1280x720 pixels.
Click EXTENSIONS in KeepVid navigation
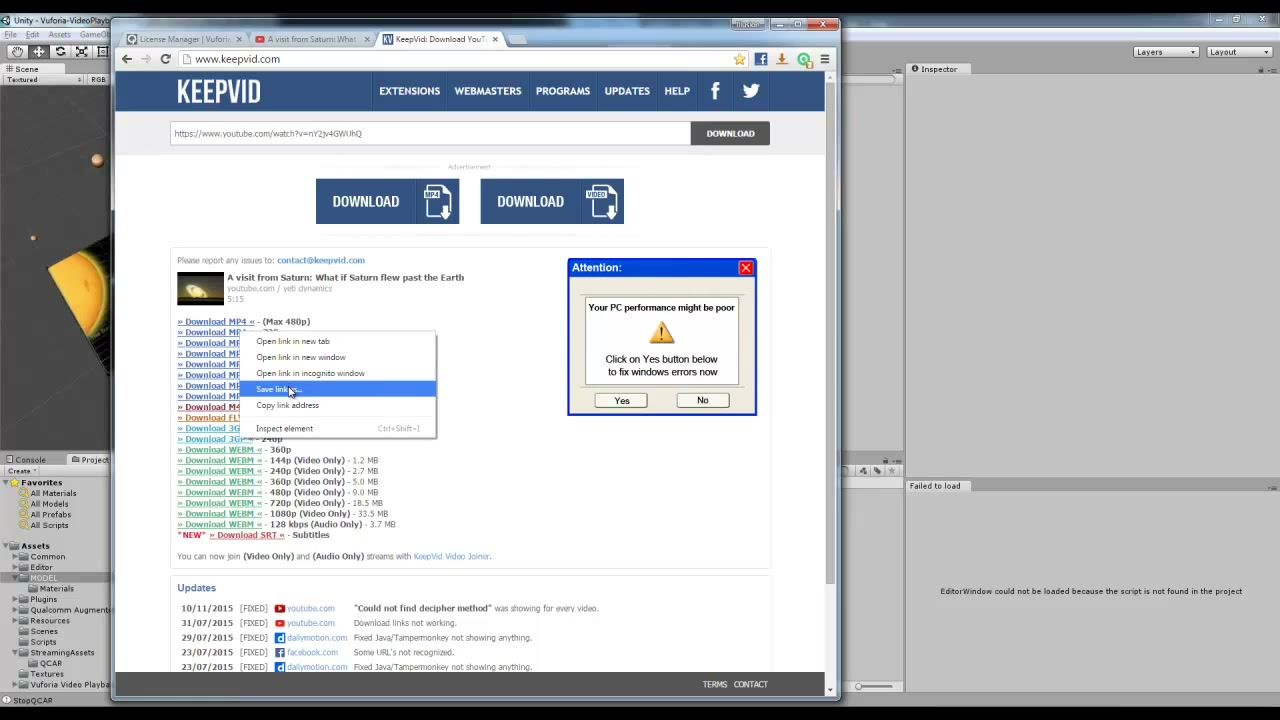pyautogui.click(x=409, y=91)
